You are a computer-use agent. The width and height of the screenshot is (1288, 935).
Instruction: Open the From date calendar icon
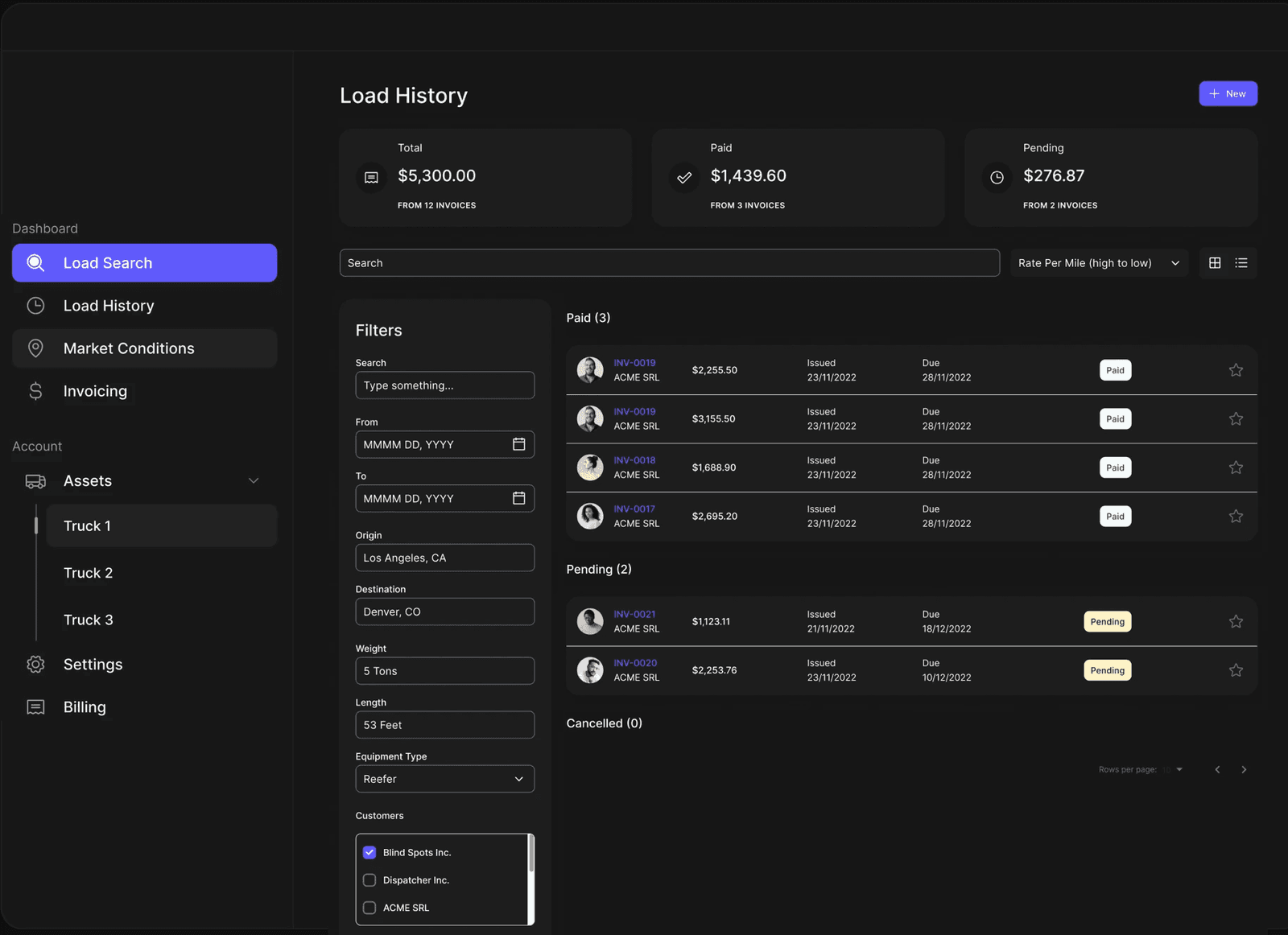[519, 444]
